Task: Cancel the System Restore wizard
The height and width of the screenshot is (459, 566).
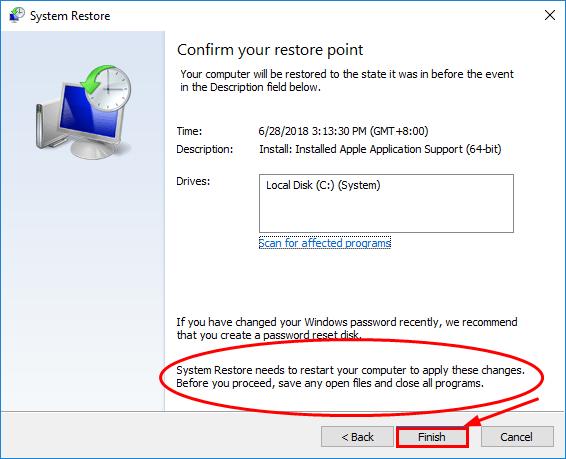Action: [517, 437]
